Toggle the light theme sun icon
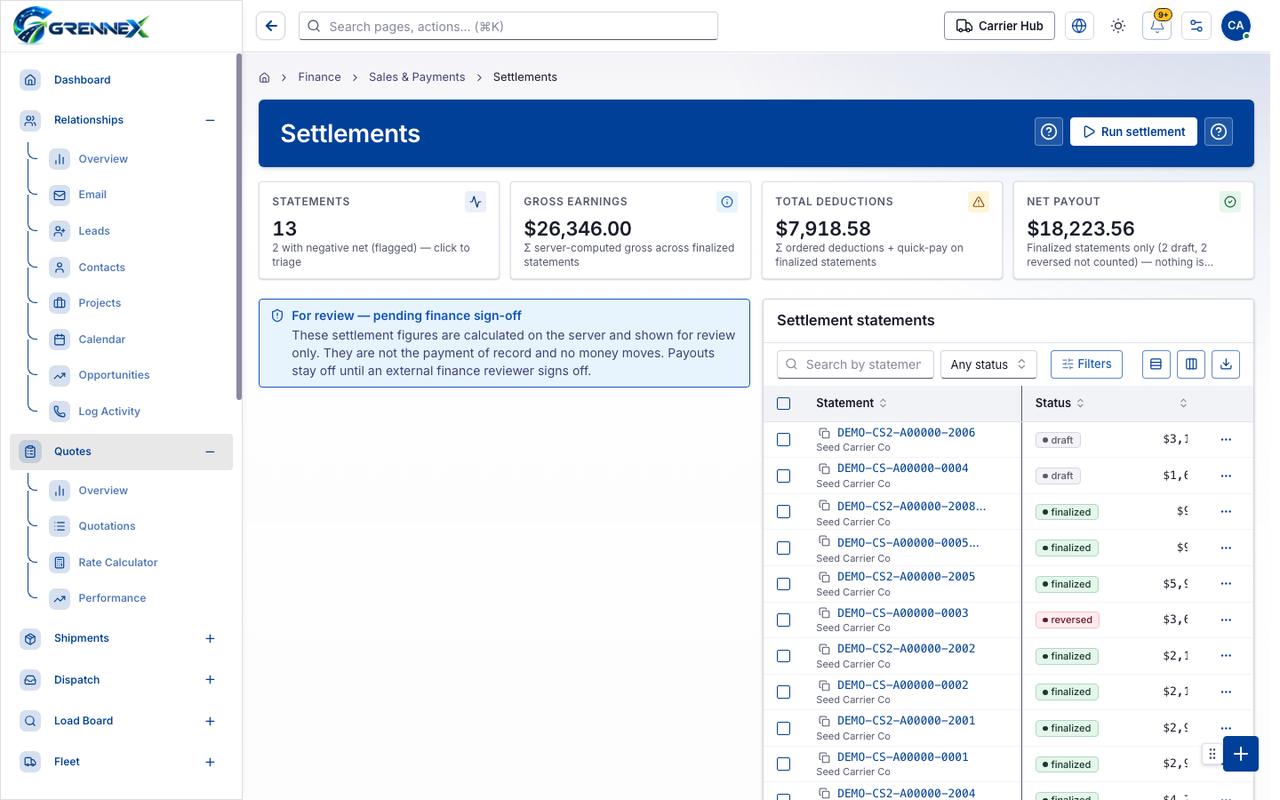The width and height of the screenshot is (1280, 800). click(x=1118, y=26)
